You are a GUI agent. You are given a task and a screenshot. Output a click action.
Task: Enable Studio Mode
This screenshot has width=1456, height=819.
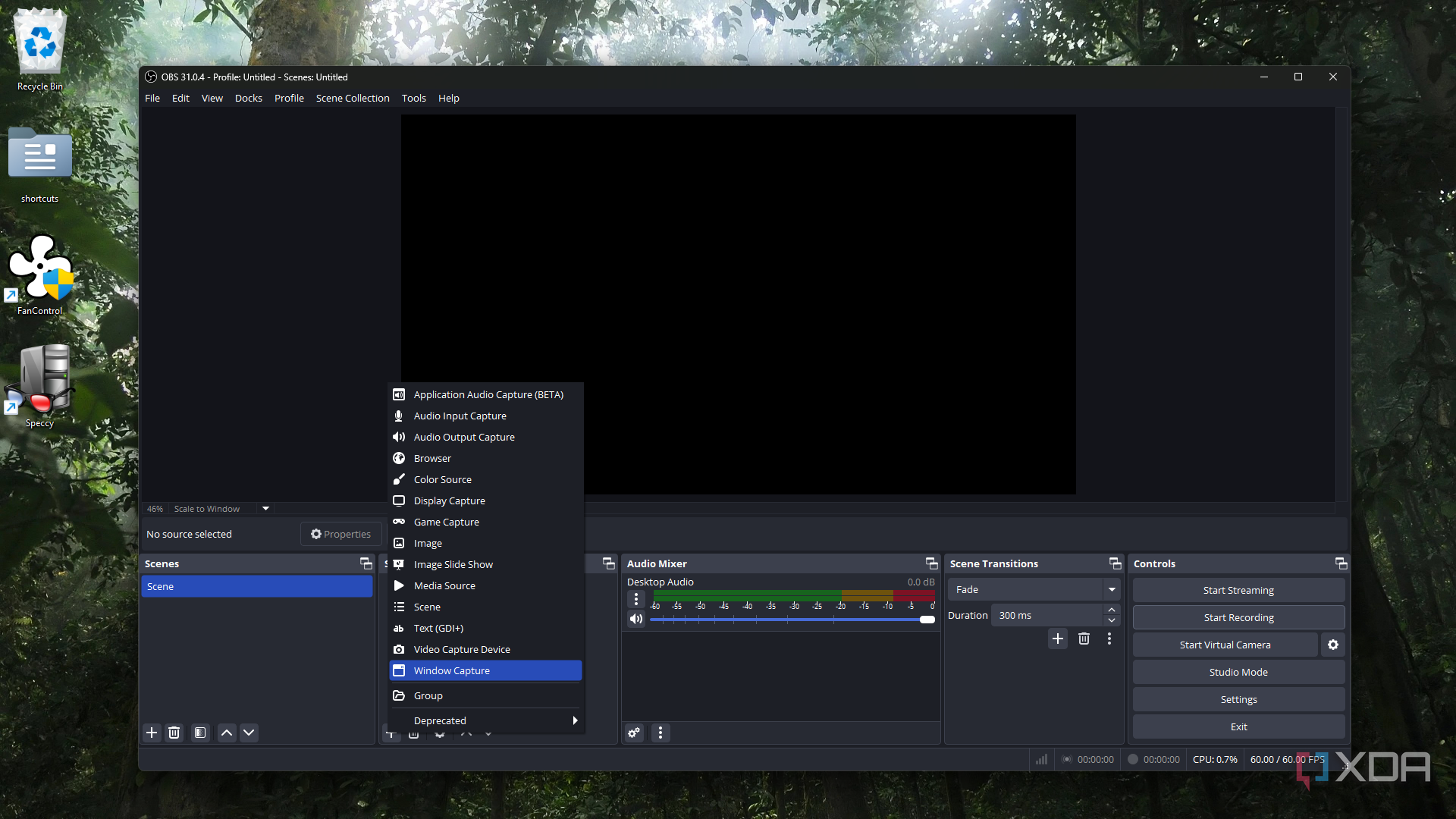click(x=1238, y=671)
